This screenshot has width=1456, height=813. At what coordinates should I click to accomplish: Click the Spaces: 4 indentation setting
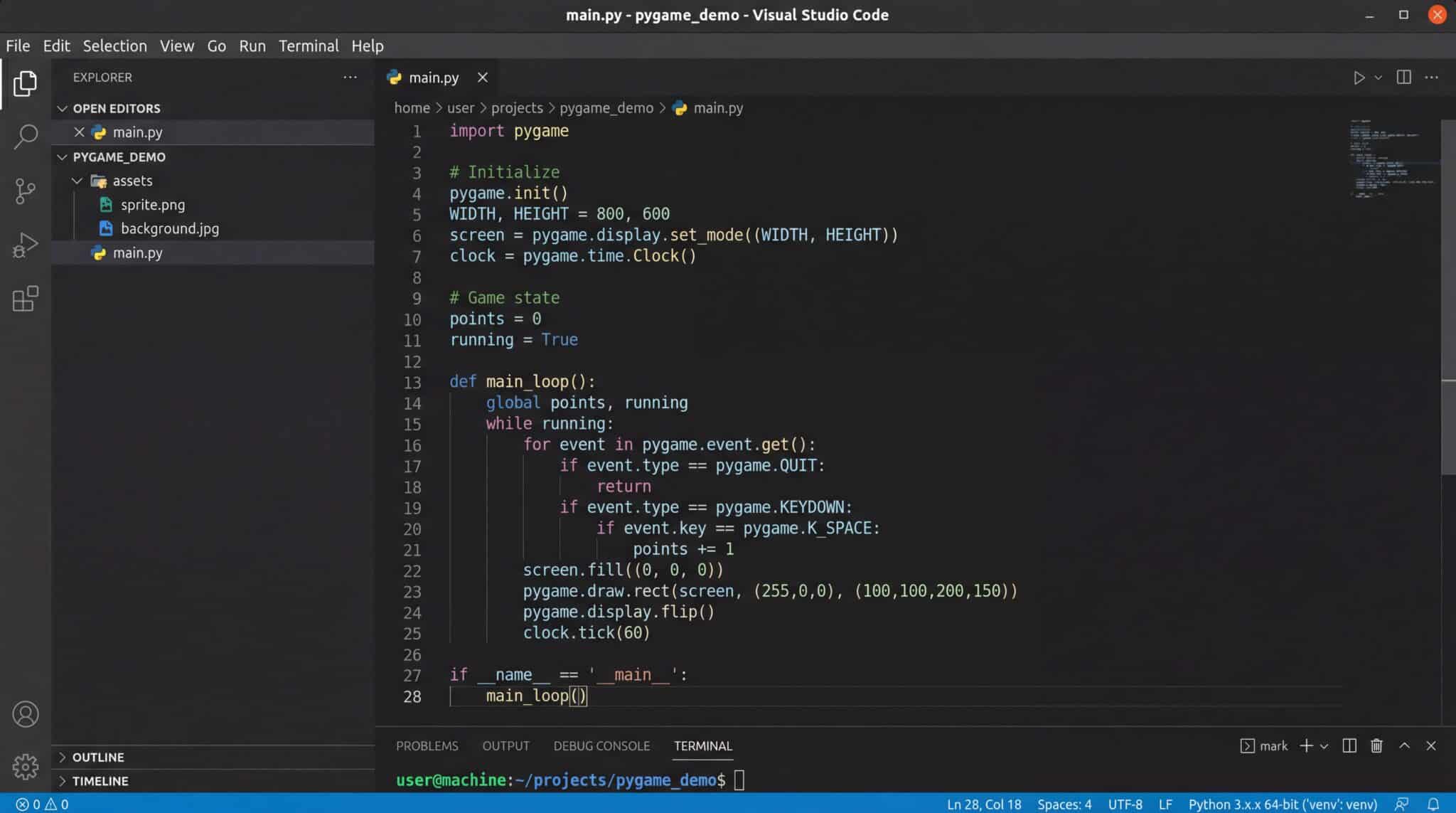click(x=1064, y=804)
